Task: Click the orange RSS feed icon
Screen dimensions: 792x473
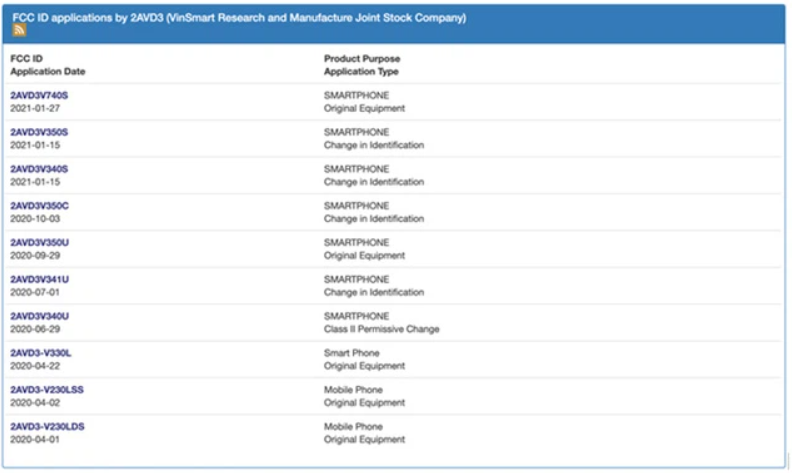Action: click(19, 30)
